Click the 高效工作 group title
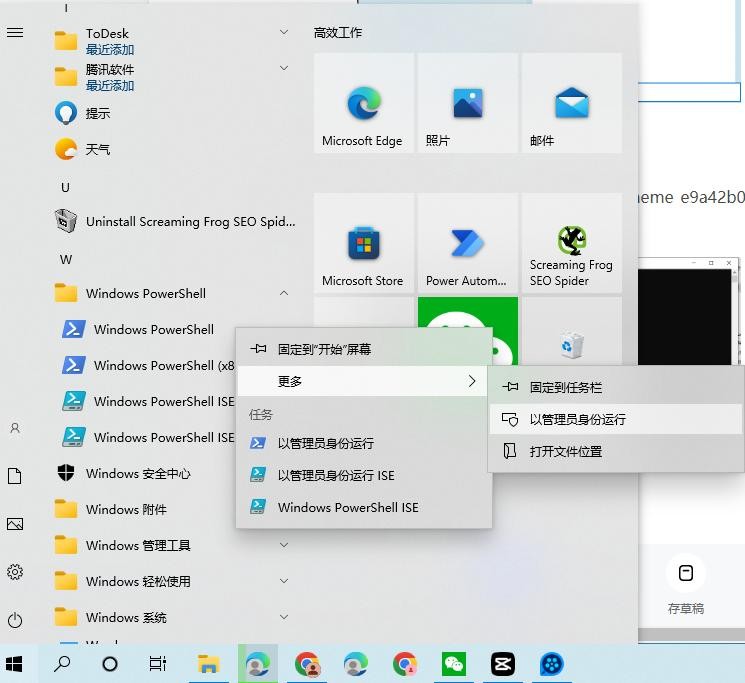Screen dimensions: 745x683 click(x=338, y=33)
